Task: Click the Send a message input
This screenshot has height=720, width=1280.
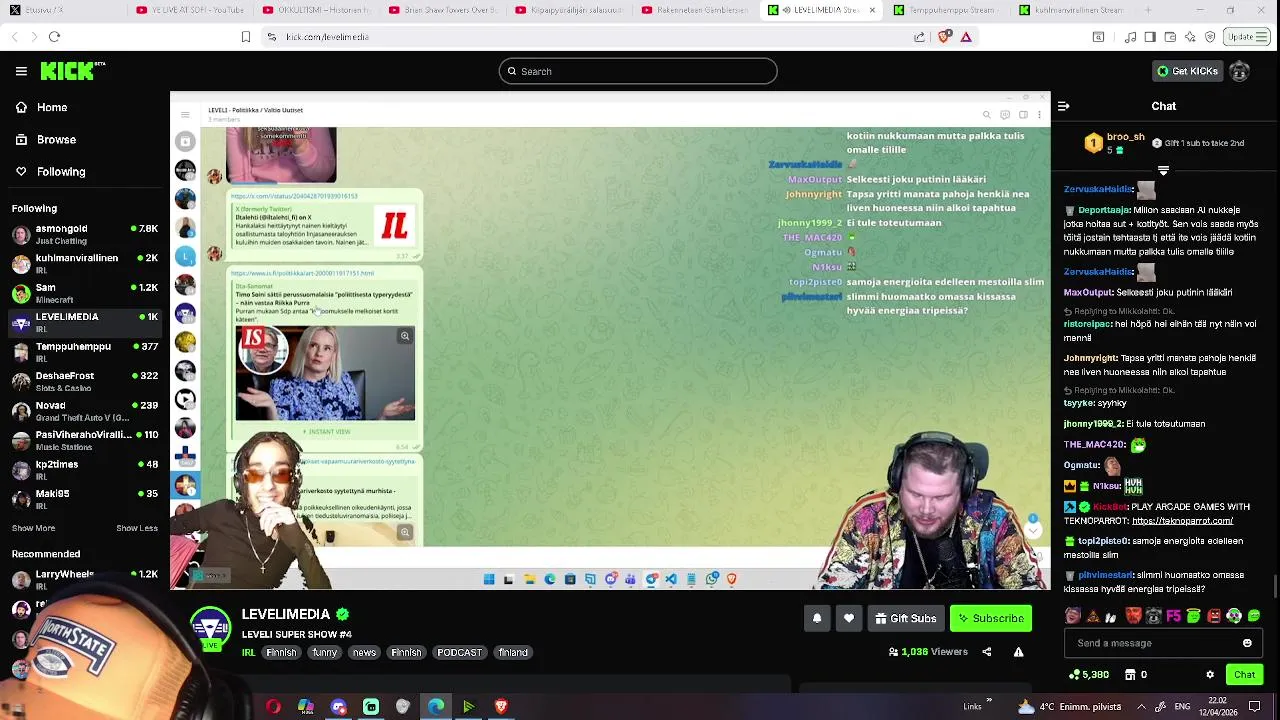Action: [1163, 643]
